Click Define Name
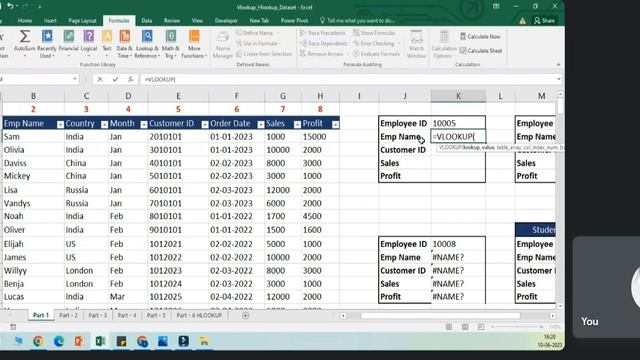Viewport: 640px width, 360px height. coord(258,33)
